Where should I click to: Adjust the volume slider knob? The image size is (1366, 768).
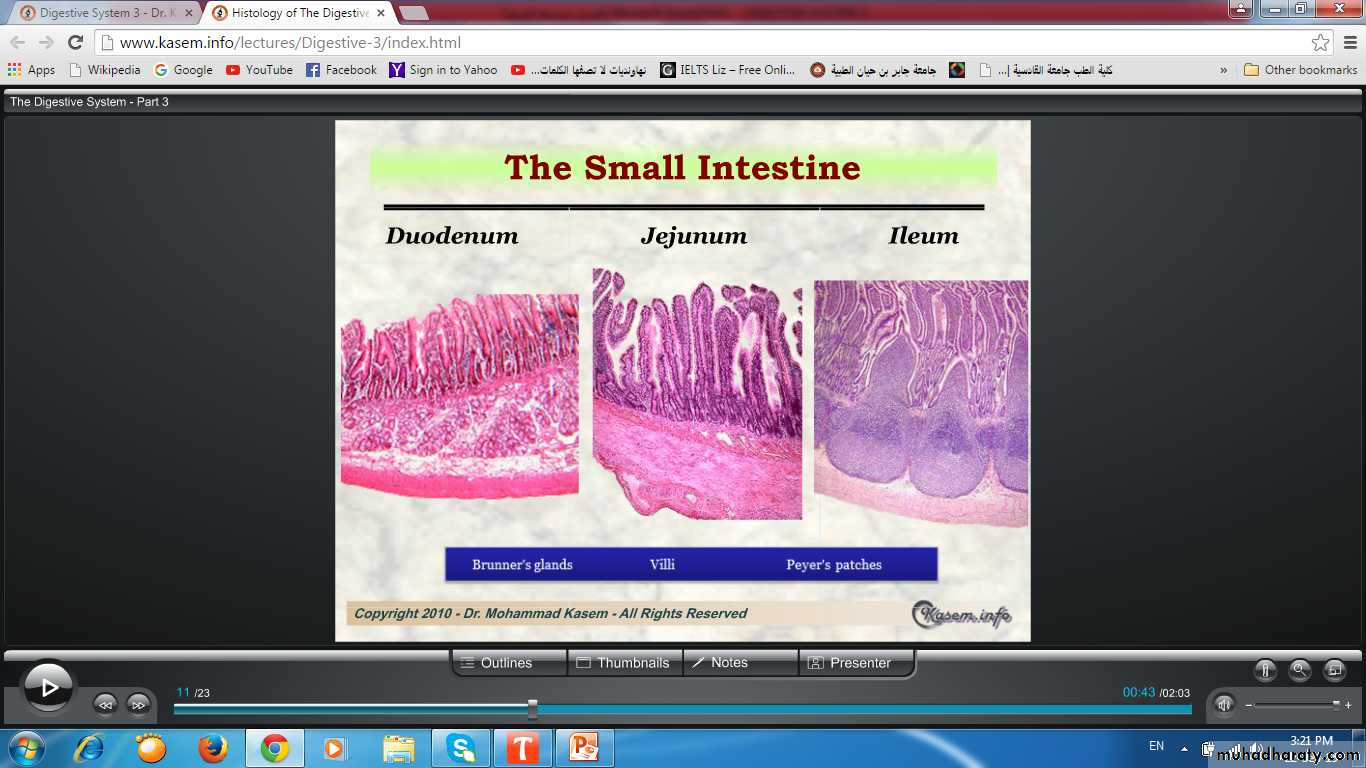(x=1336, y=704)
